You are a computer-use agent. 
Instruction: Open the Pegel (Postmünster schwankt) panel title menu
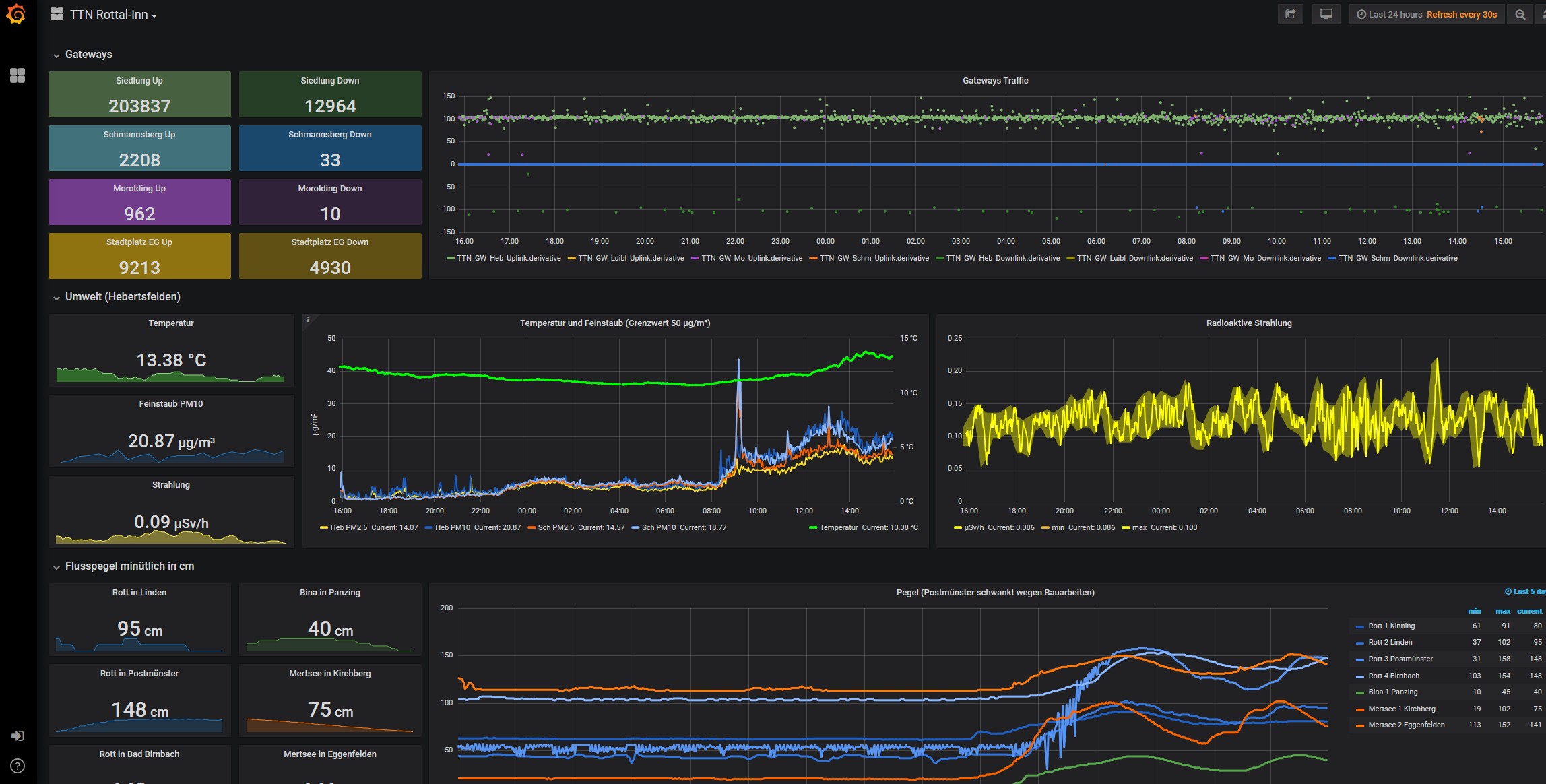pos(995,592)
